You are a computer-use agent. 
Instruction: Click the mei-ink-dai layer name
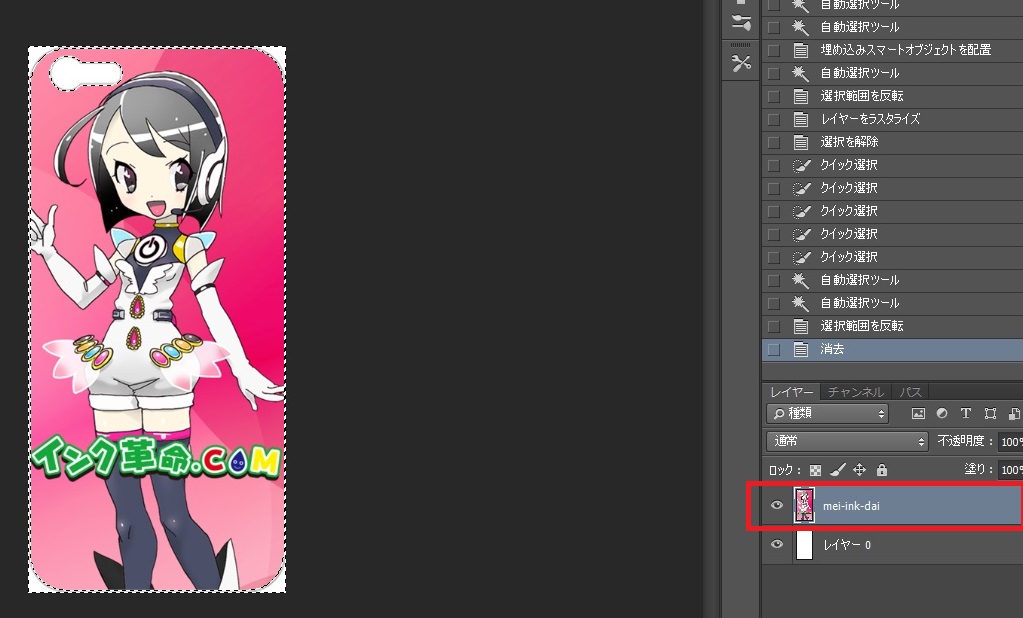851,506
